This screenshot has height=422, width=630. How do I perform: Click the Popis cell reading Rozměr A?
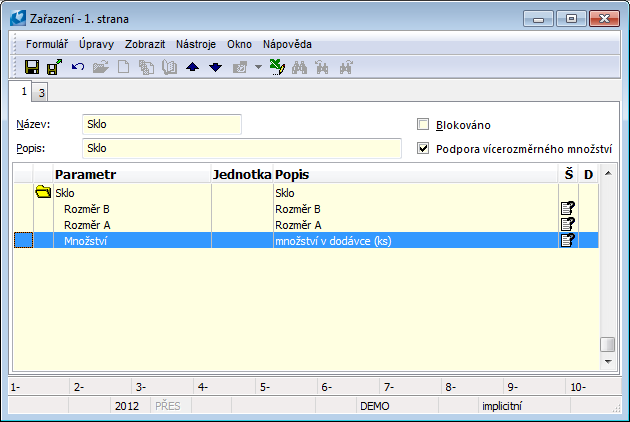click(416, 225)
